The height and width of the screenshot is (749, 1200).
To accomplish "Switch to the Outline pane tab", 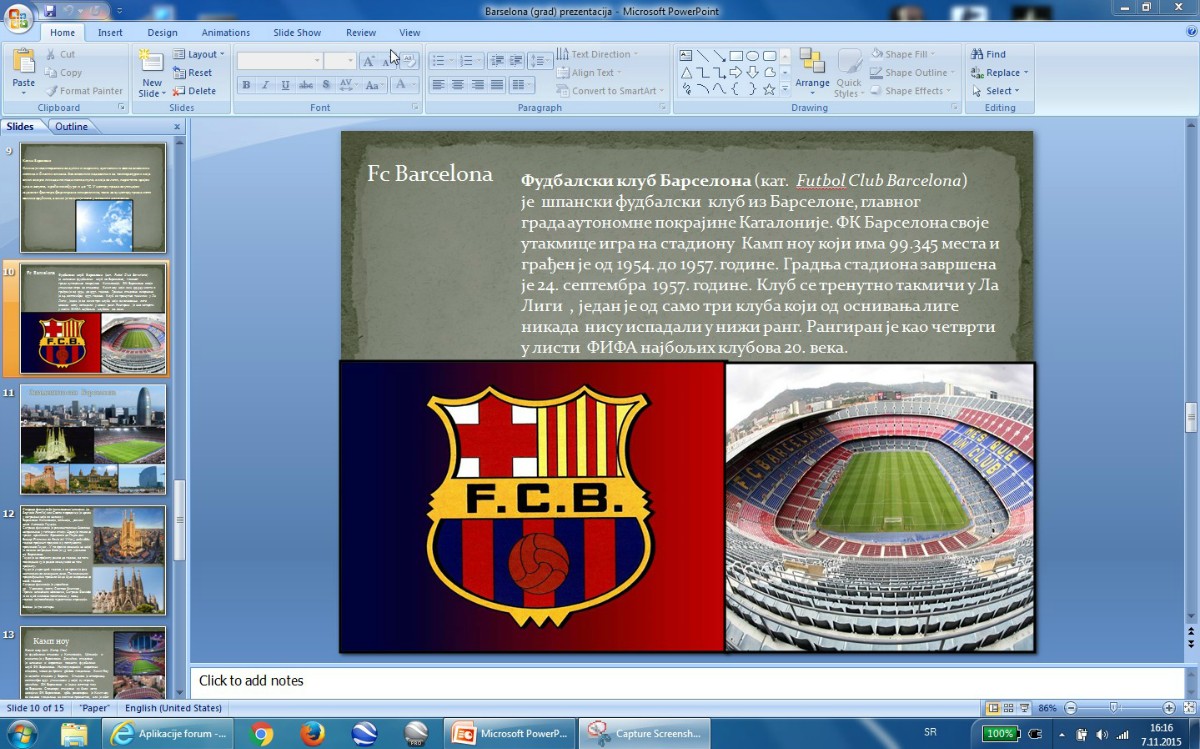I will coord(71,127).
